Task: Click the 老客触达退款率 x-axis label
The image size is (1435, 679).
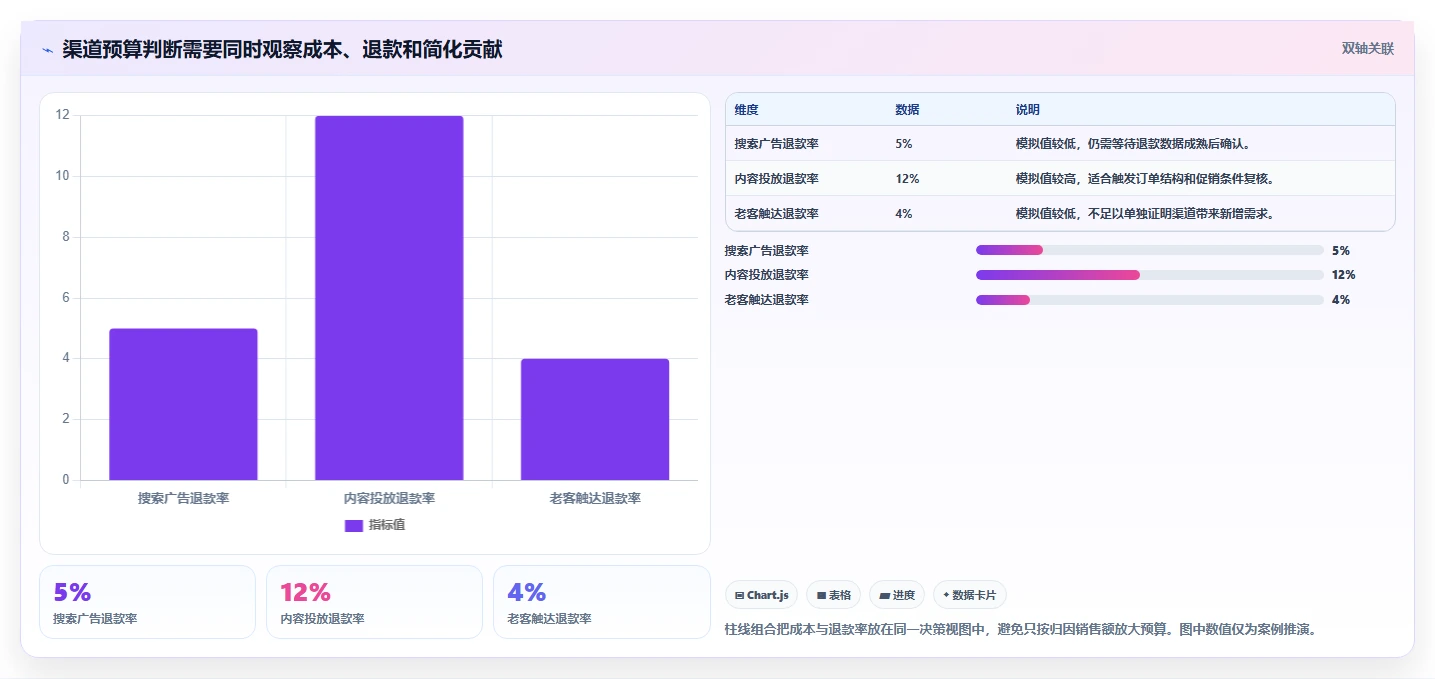Action: [x=595, y=498]
